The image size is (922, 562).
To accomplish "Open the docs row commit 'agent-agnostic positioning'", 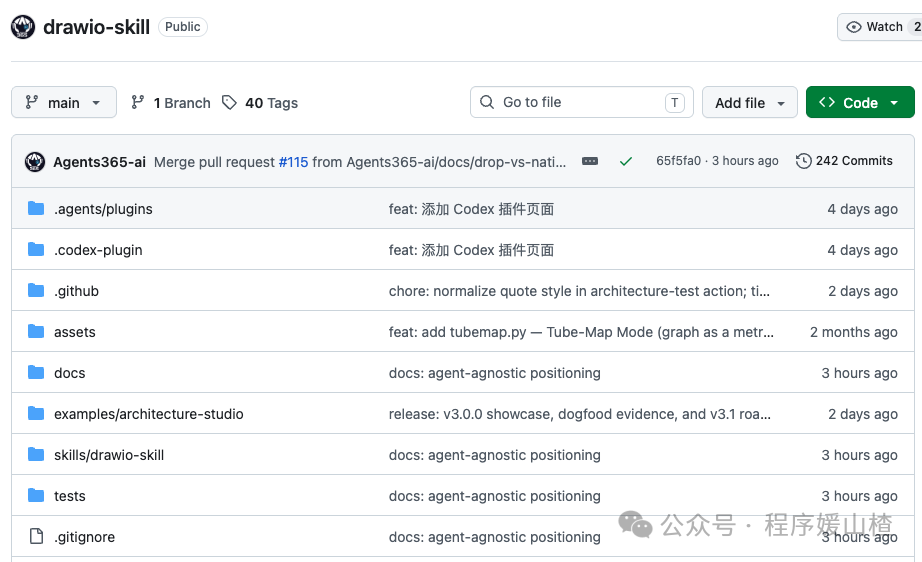I will [495, 373].
